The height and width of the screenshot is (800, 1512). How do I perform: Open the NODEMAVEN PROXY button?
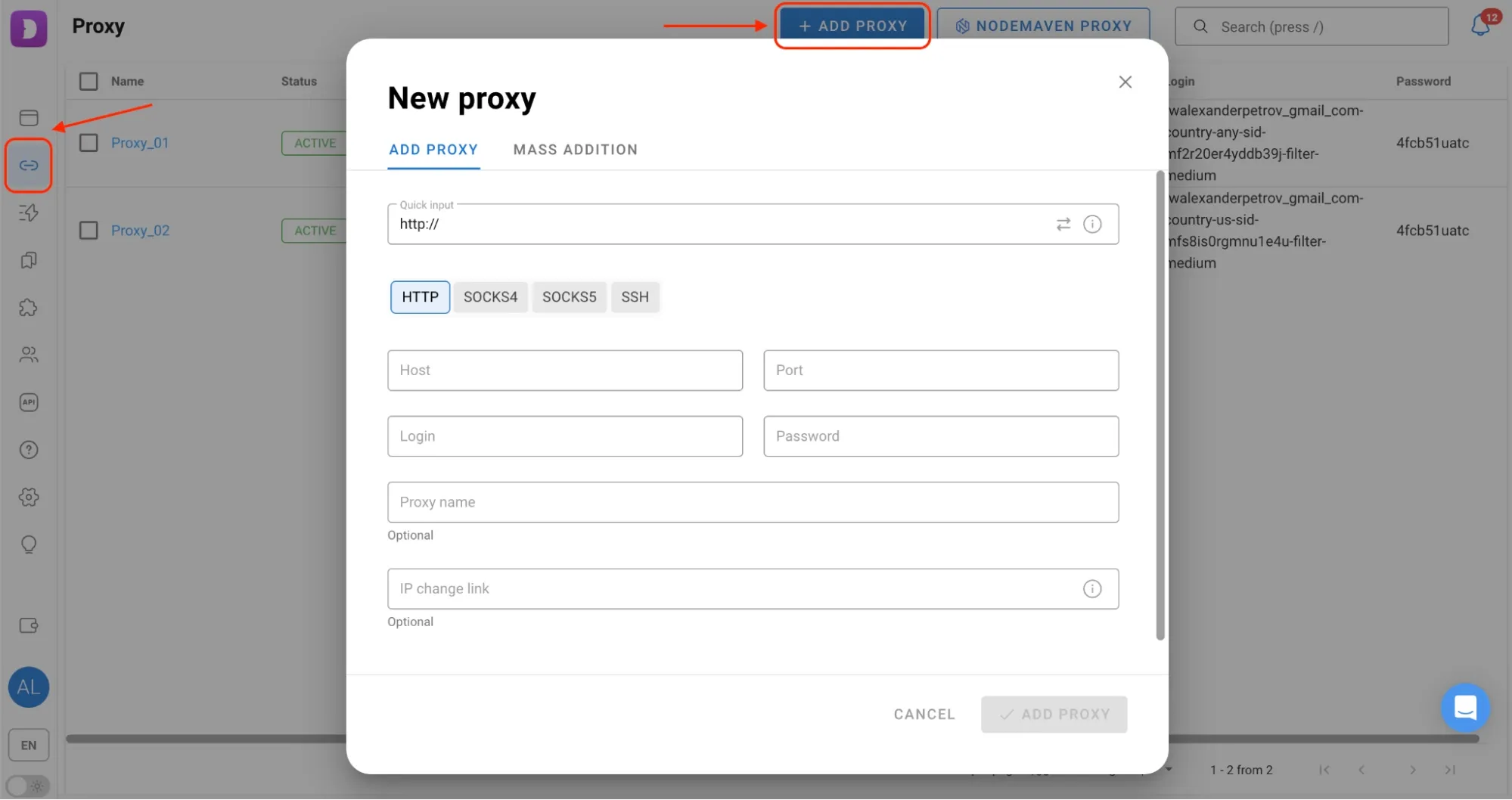coord(1043,25)
